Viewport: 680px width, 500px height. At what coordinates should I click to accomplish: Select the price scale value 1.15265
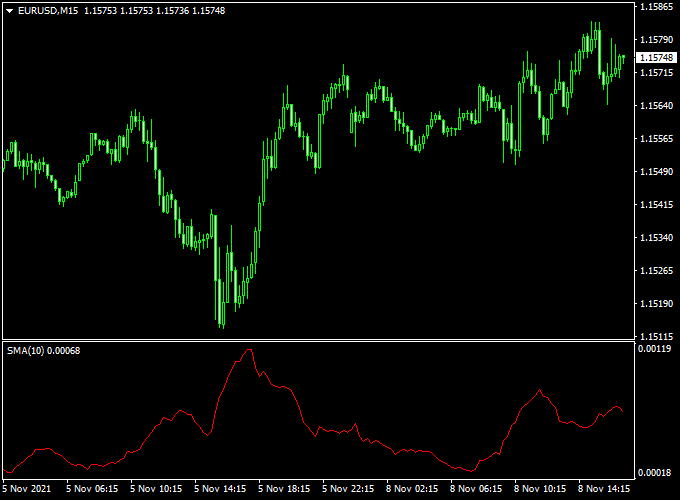click(x=657, y=271)
